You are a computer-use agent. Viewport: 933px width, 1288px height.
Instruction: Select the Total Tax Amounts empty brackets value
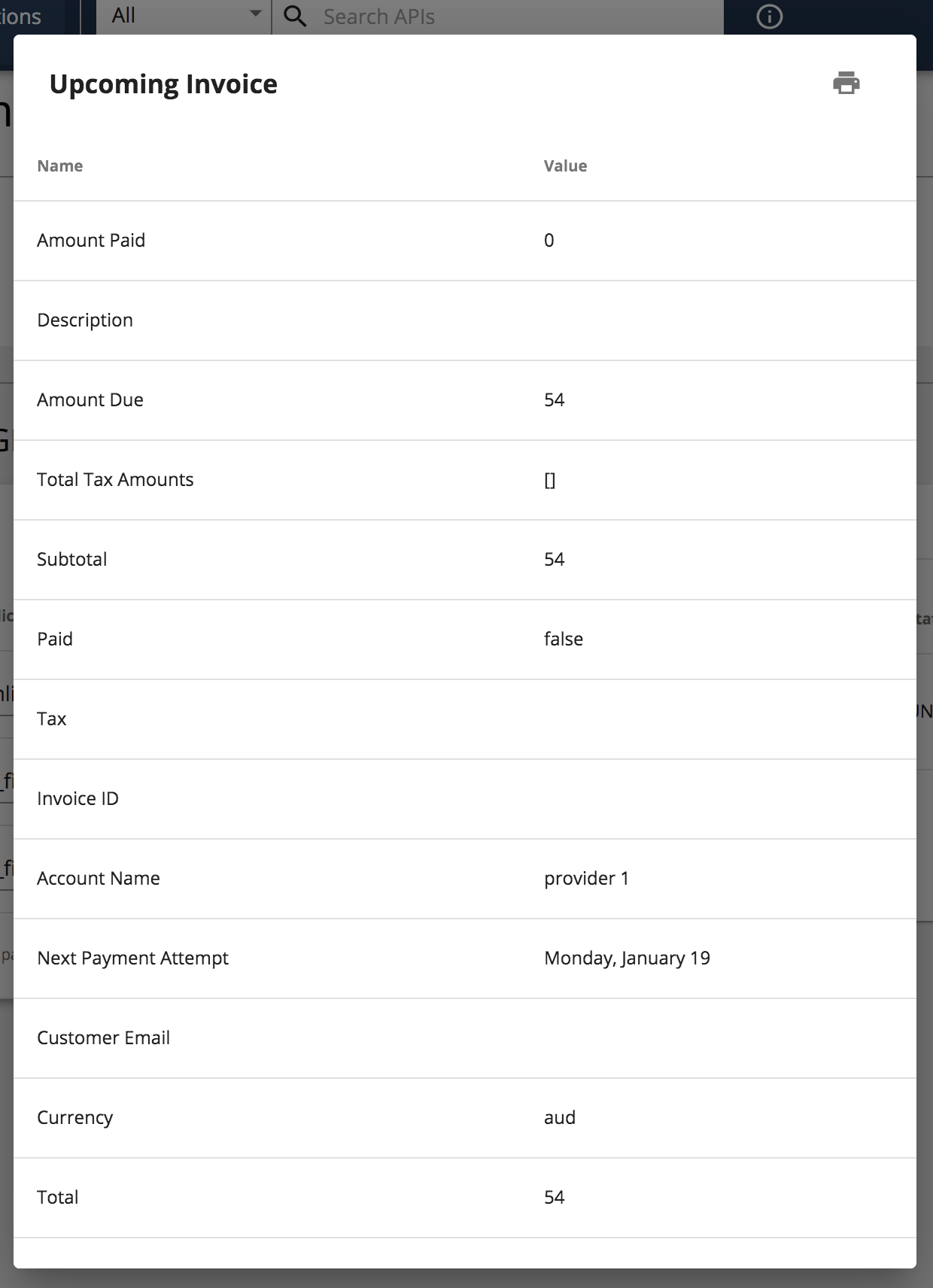[550, 479]
